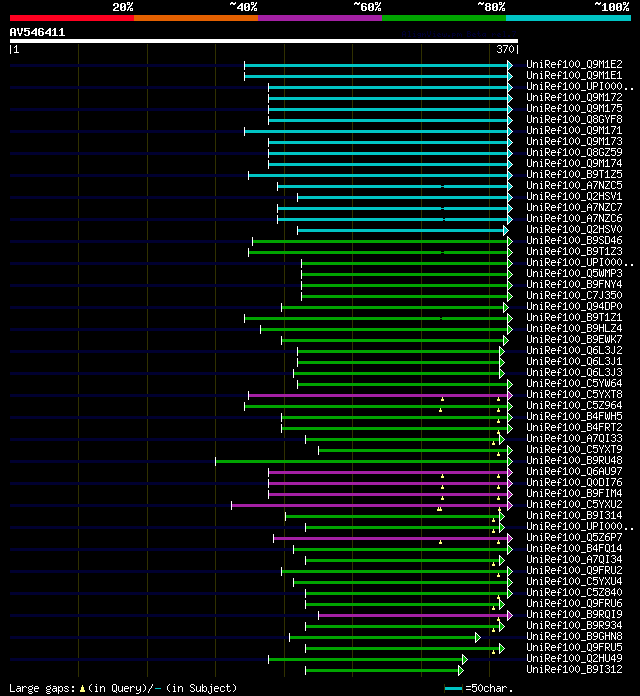Select the UniRef100_B9FNY4 label
The image size is (640, 696).
(x=574, y=285)
